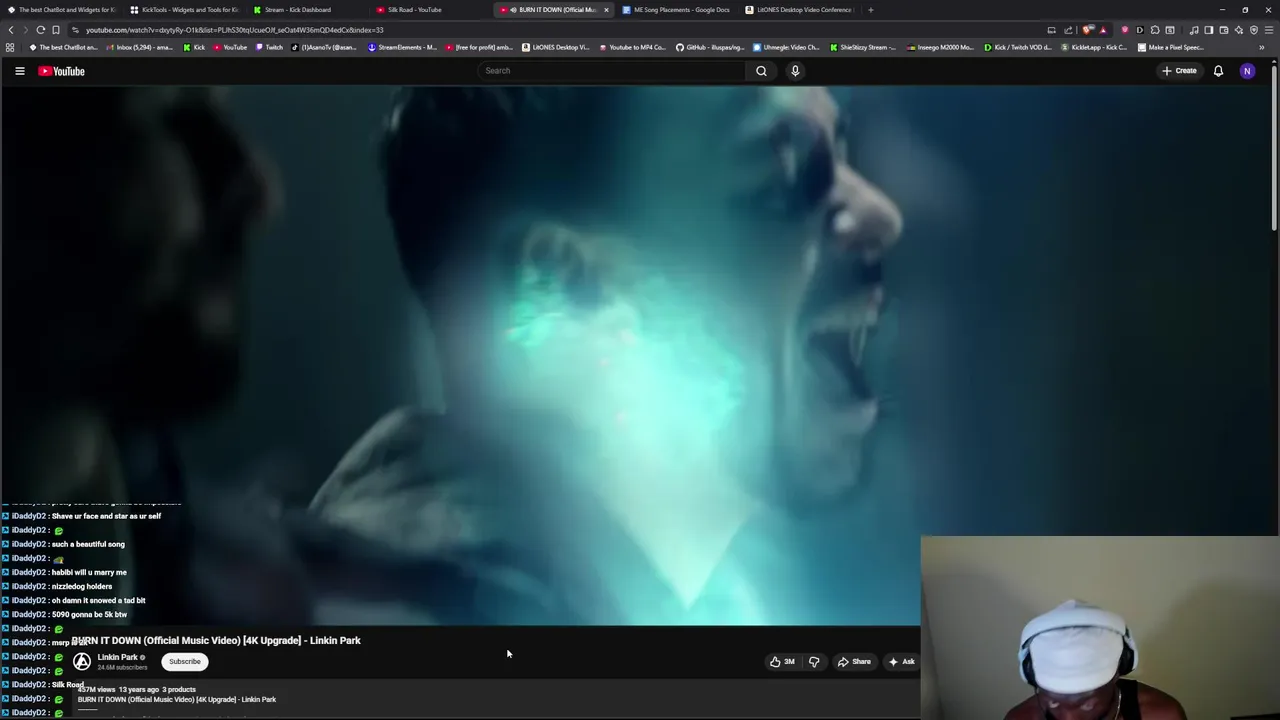1280x720 pixels.
Task: Open YouTube notifications bell
Action: tap(1218, 71)
